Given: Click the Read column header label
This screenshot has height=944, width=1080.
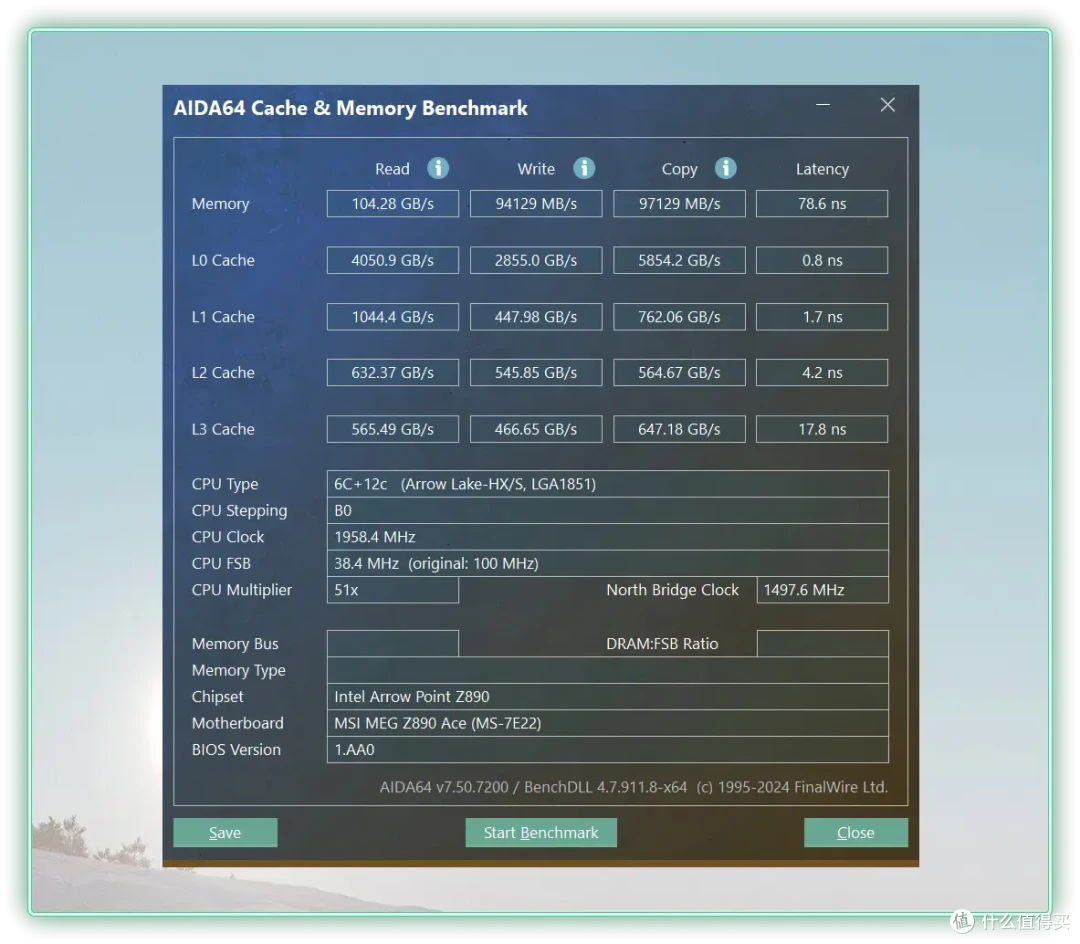Looking at the screenshot, I should [392, 169].
